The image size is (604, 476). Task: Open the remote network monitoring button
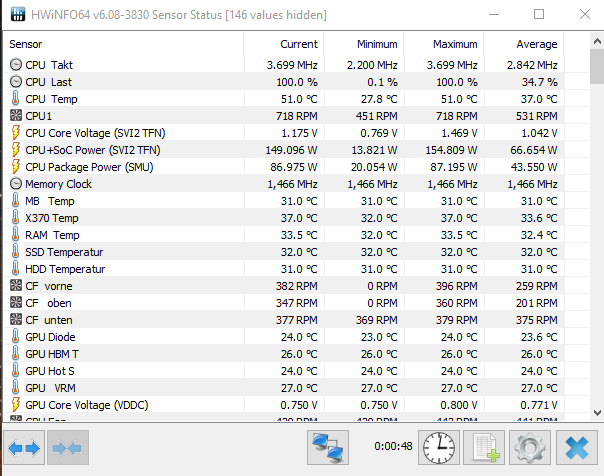pos(328,448)
